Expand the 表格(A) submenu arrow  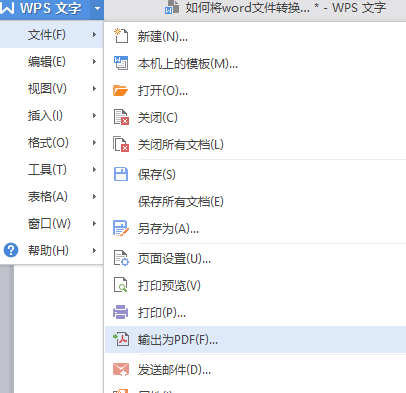pos(94,196)
